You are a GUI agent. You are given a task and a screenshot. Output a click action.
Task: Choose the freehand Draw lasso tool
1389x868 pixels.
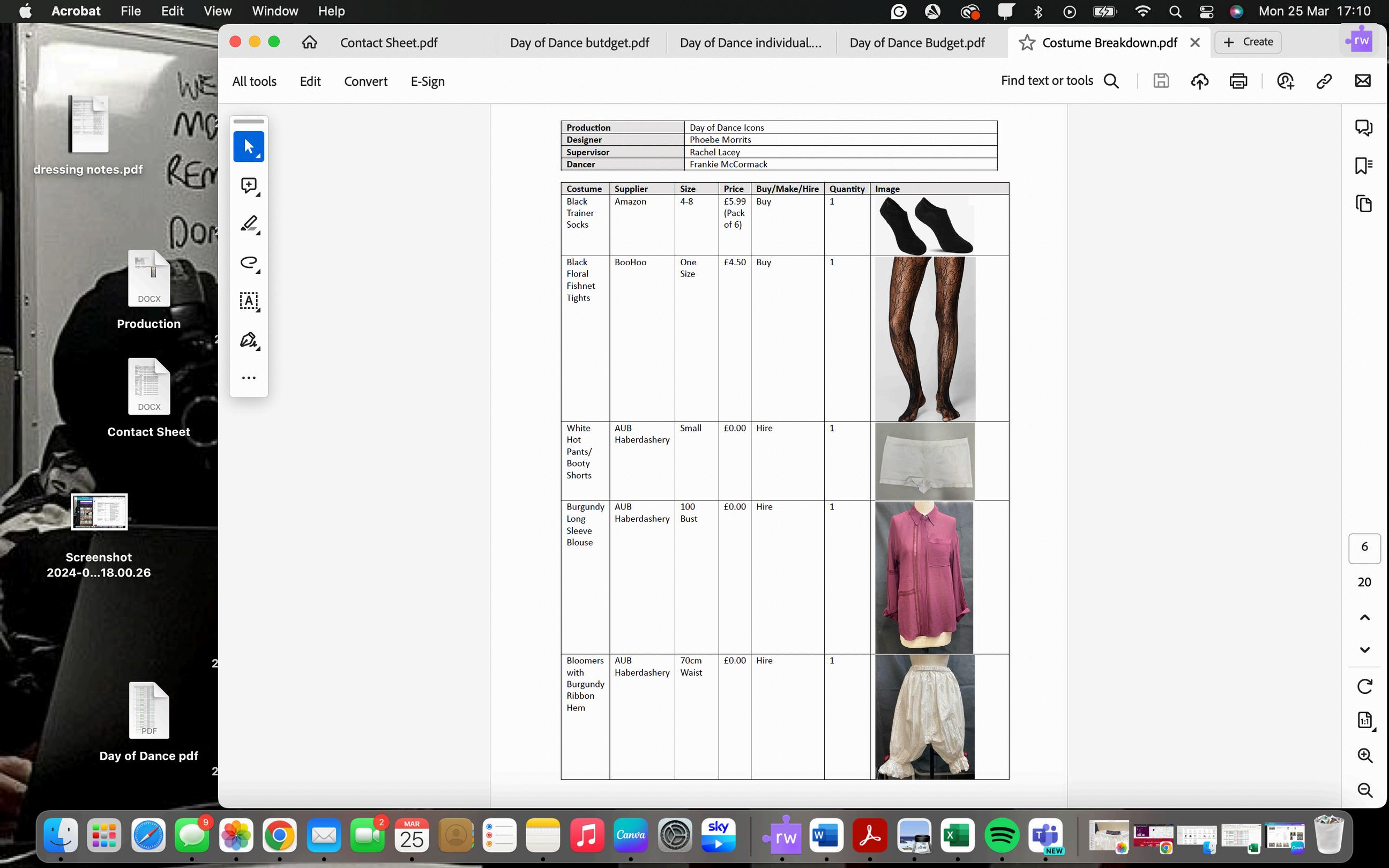point(249,263)
